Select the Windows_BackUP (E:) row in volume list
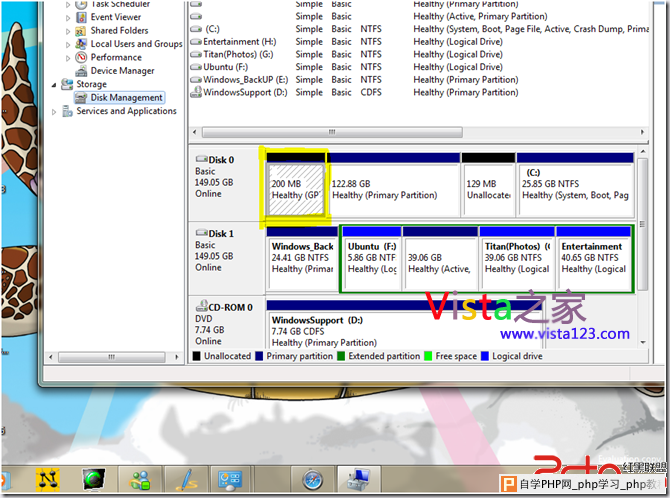Screen dimensions: 670x498 click(419, 80)
